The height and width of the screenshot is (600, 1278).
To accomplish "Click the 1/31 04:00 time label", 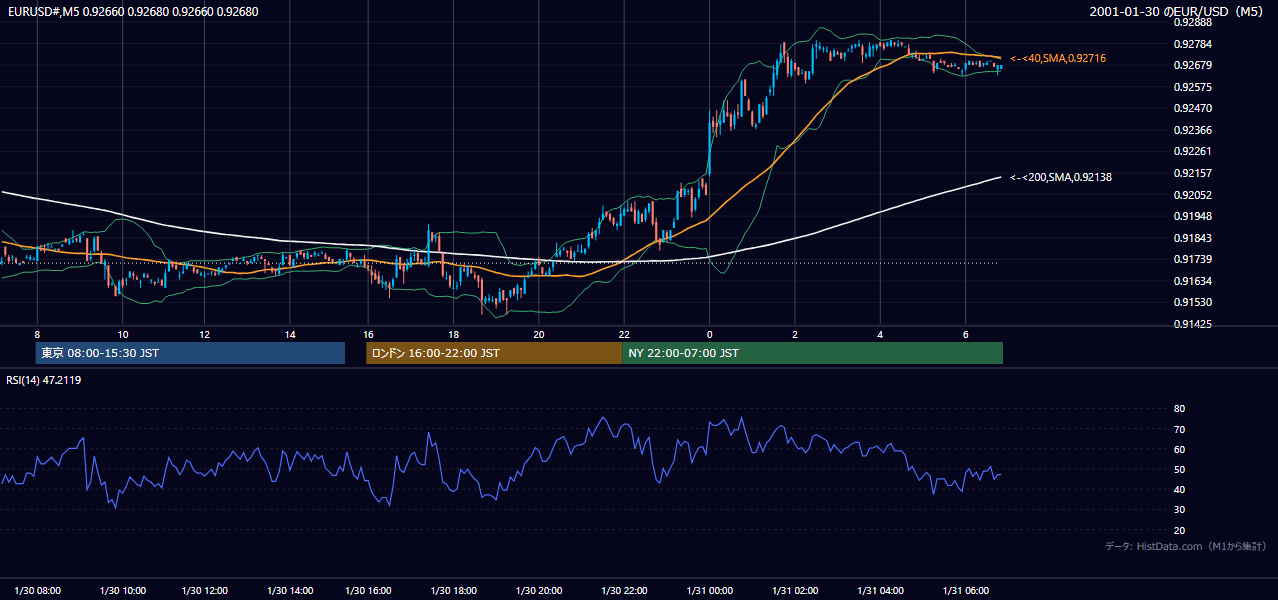I will (881, 591).
